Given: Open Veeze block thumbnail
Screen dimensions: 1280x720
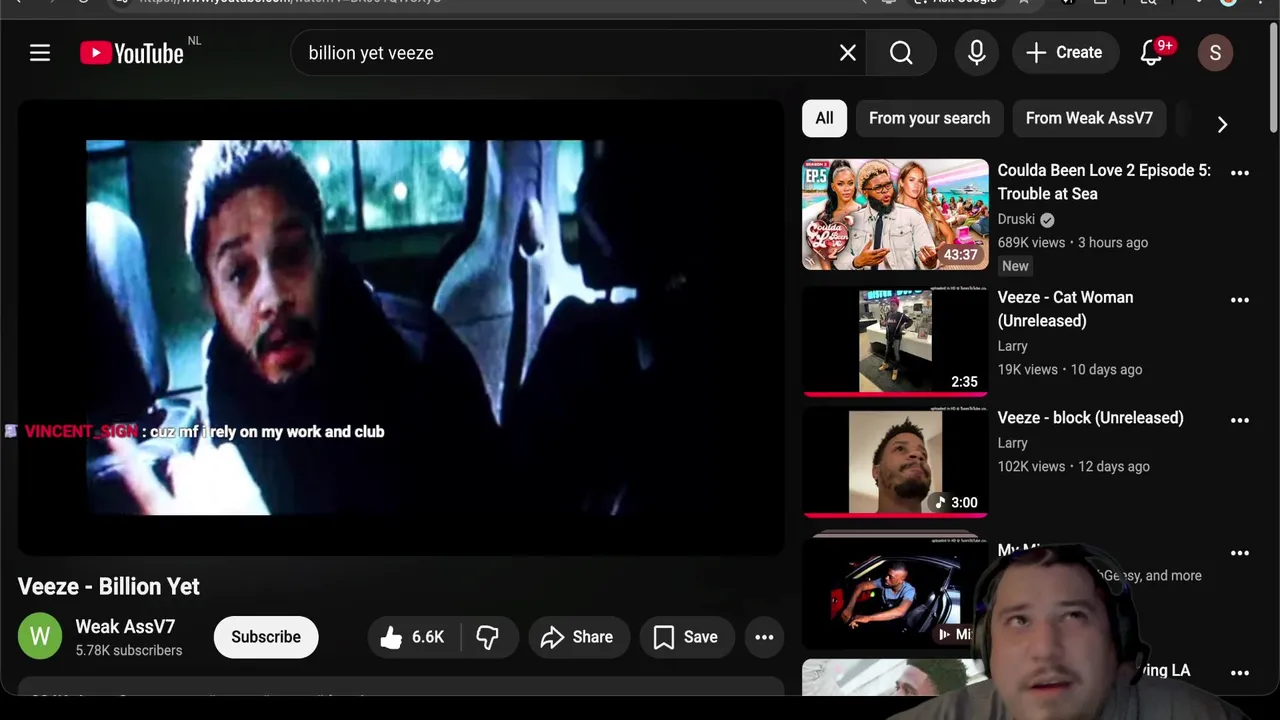Looking at the screenshot, I should [x=895, y=462].
